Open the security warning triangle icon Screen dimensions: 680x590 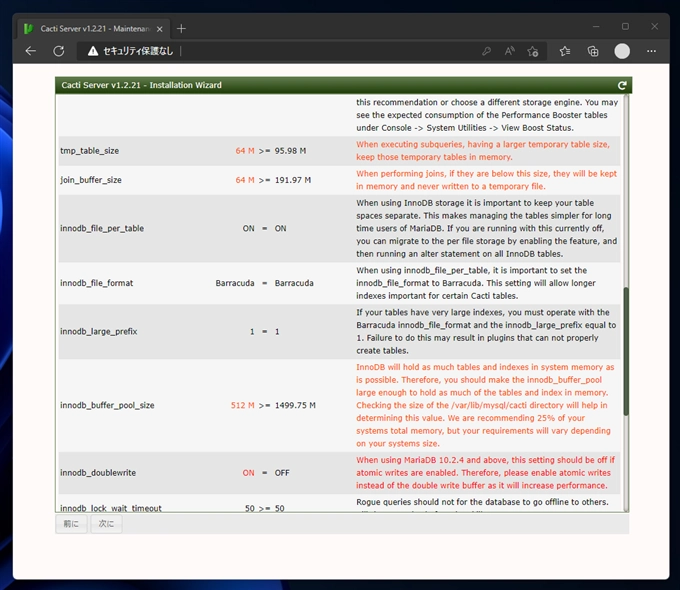[93, 51]
